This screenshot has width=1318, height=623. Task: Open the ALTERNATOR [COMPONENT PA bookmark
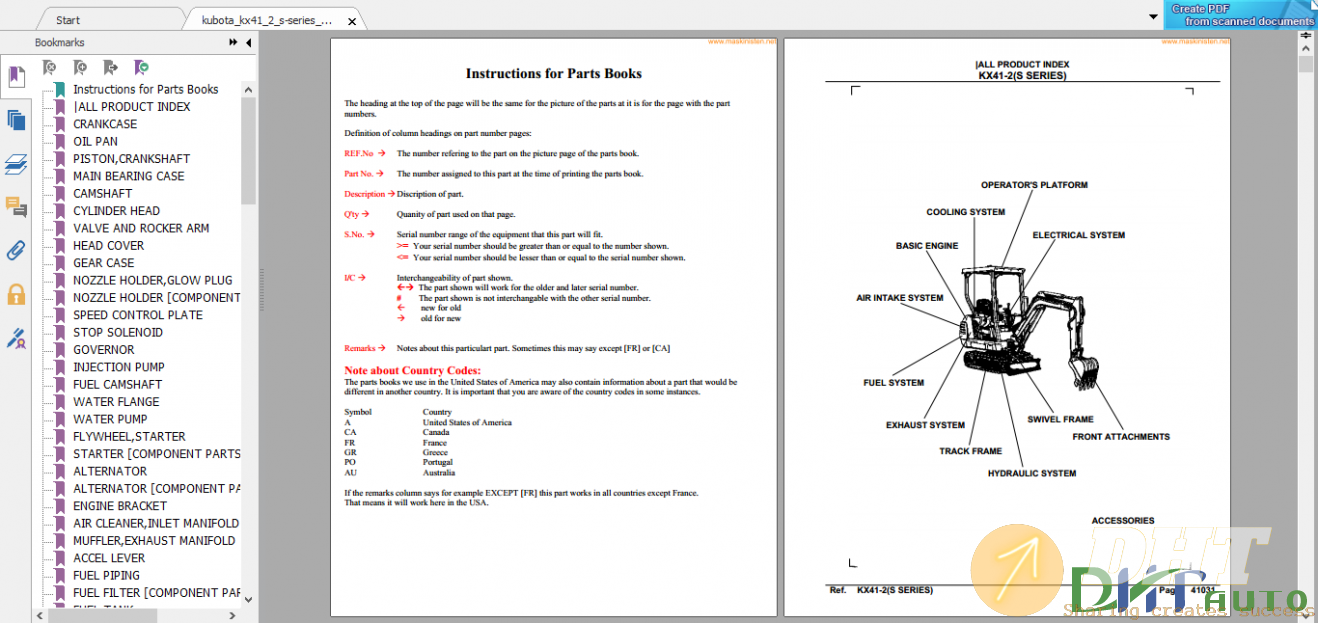pyautogui.click(x=156, y=488)
